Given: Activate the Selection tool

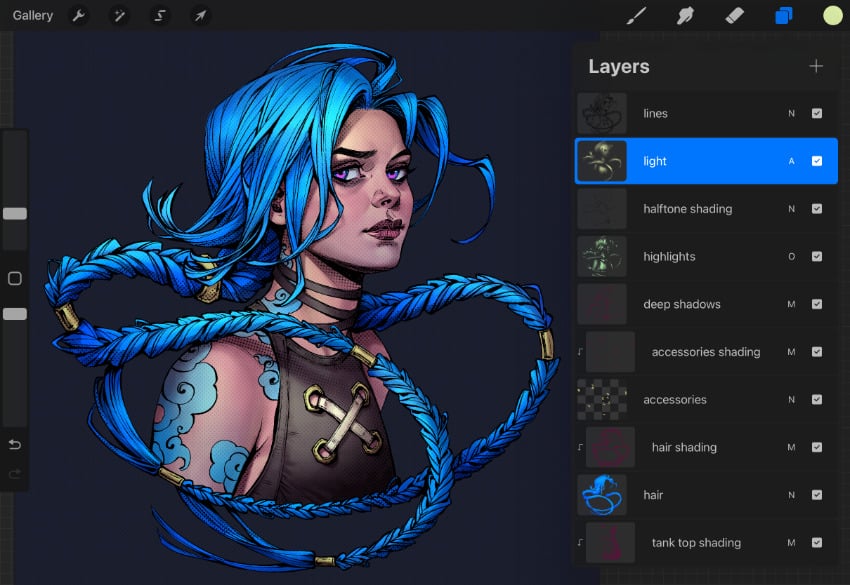Looking at the screenshot, I should (x=160, y=16).
